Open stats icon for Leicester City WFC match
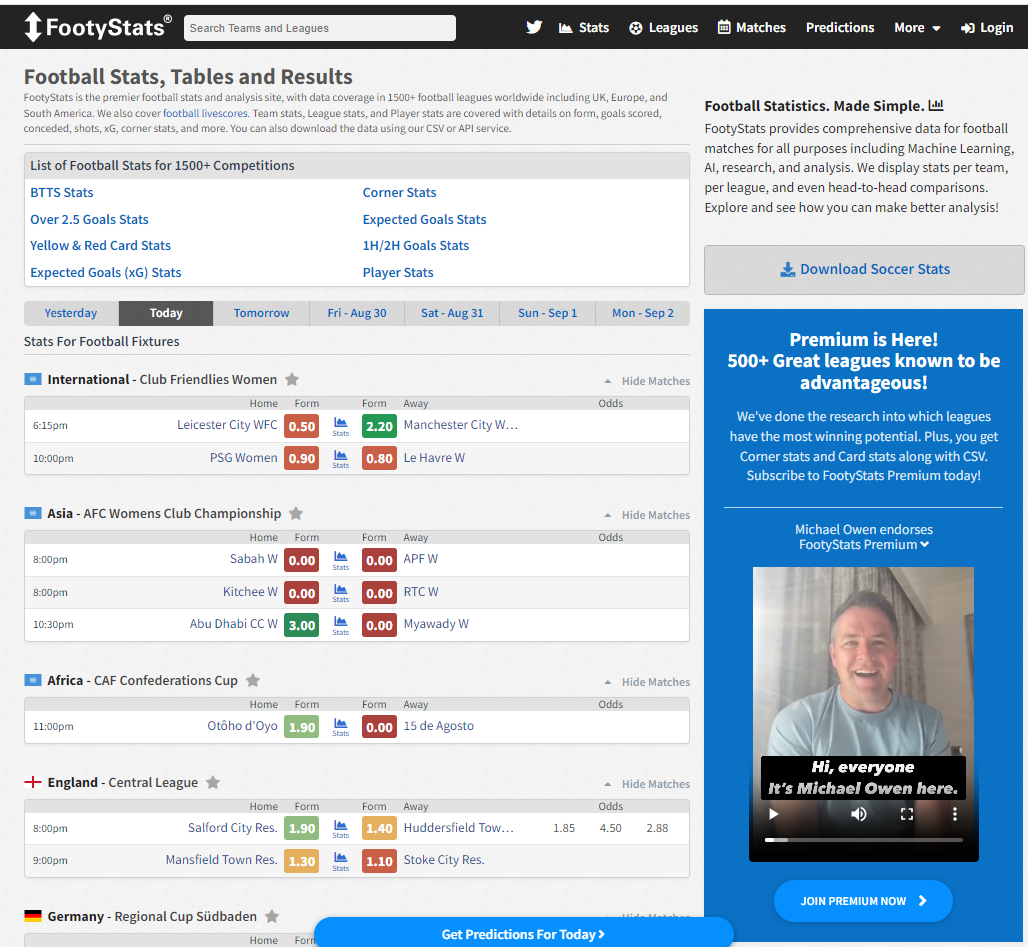Viewport: 1028px width, 947px height. (x=340, y=426)
